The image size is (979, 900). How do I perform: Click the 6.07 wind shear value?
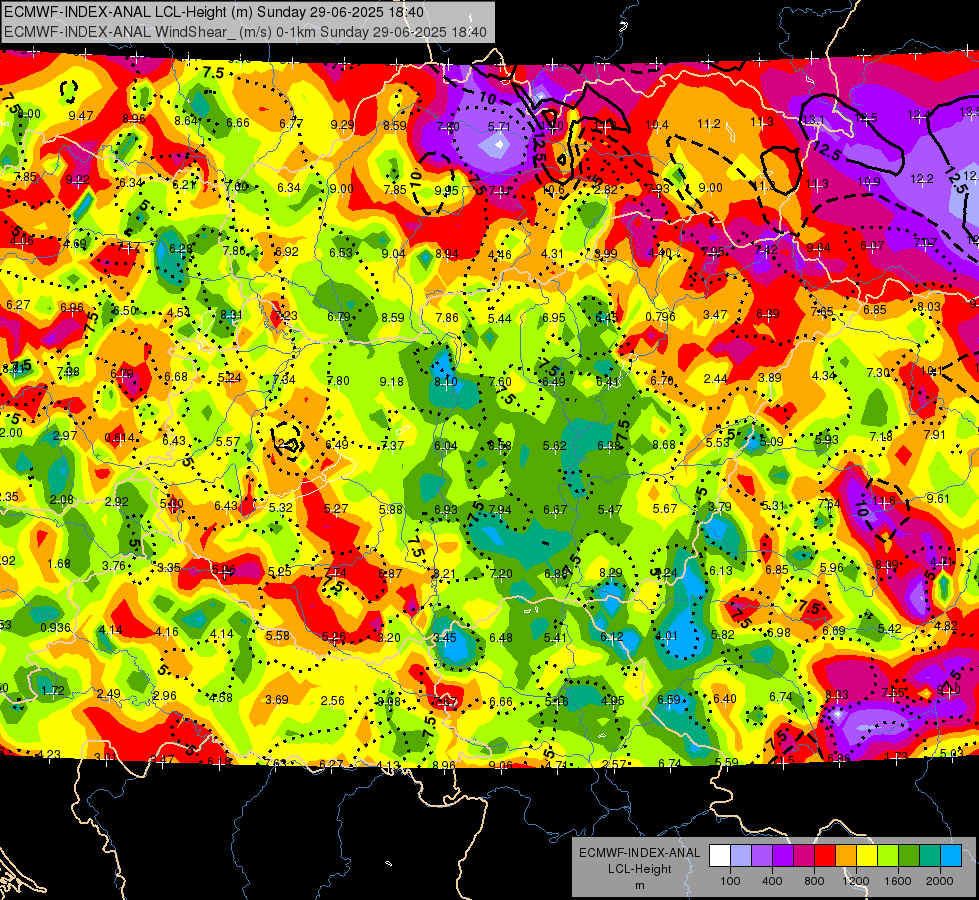click(872, 246)
